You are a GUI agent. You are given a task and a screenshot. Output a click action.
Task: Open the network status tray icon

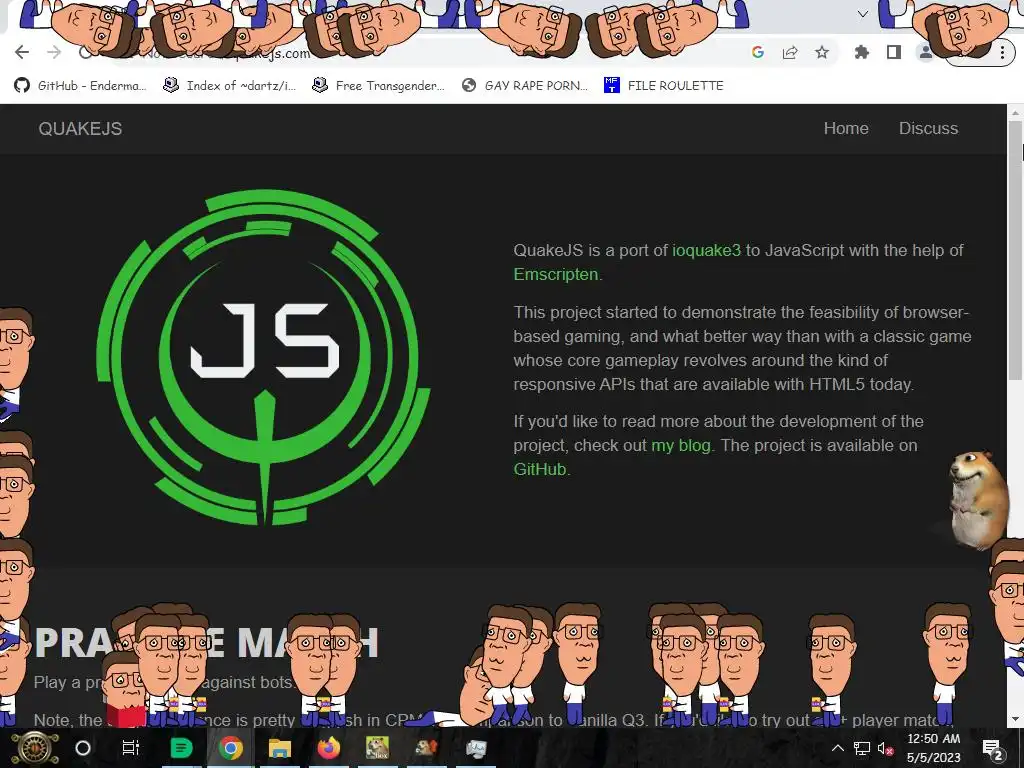(862, 748)
